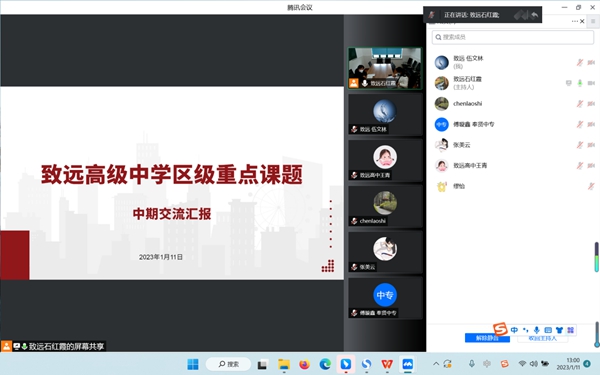The height and width of the screenshot is (375, 600).
Task: Toggle camera icon on chenlaoshi row
Action: [591, 103]
